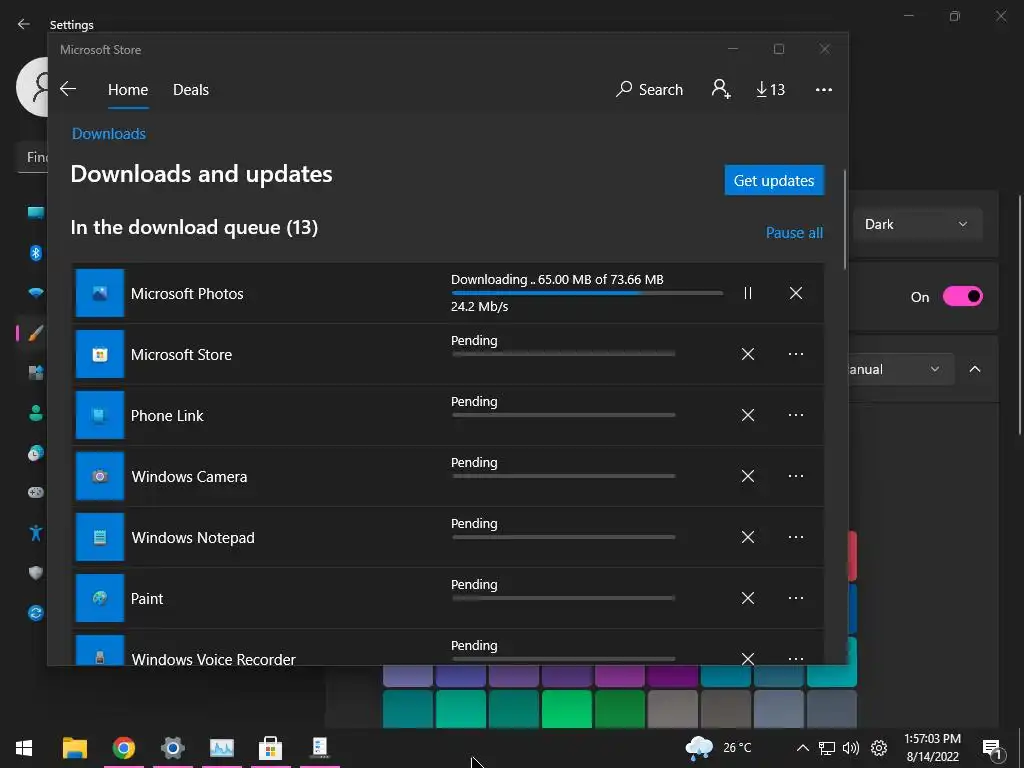Click the Paint app icon
Image resolution: width=1024 pixels, height=768 pixels.
coord(100,598)
